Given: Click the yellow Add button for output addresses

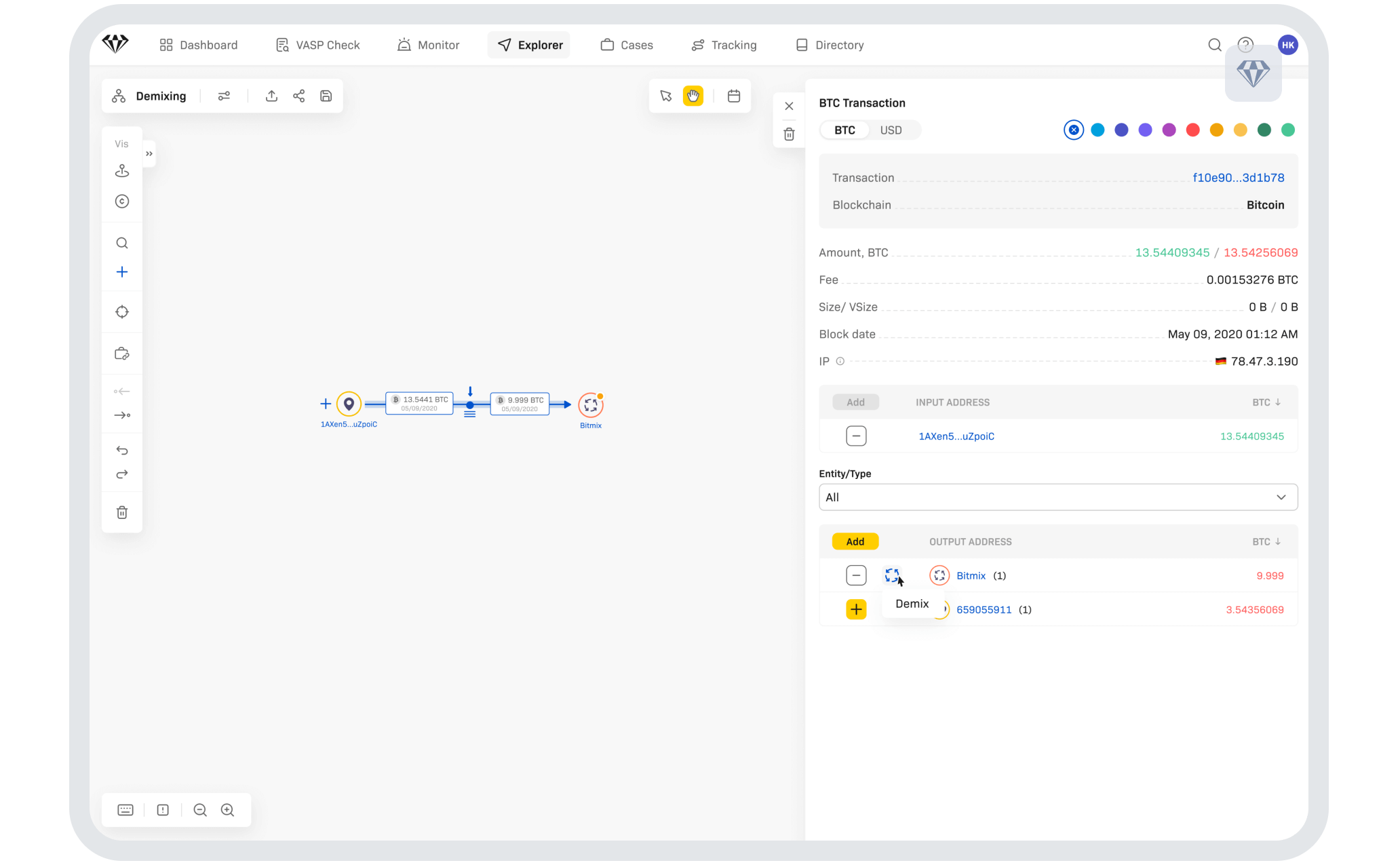Looking at the screenshot, I should (x=855, y=541).
